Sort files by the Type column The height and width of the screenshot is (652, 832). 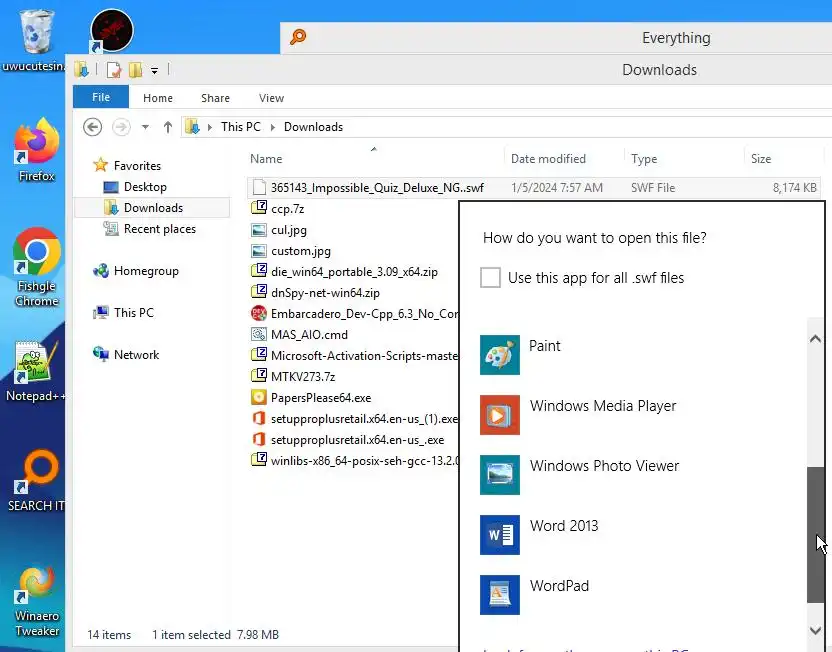pyautogui.click(x=683, y=159)
